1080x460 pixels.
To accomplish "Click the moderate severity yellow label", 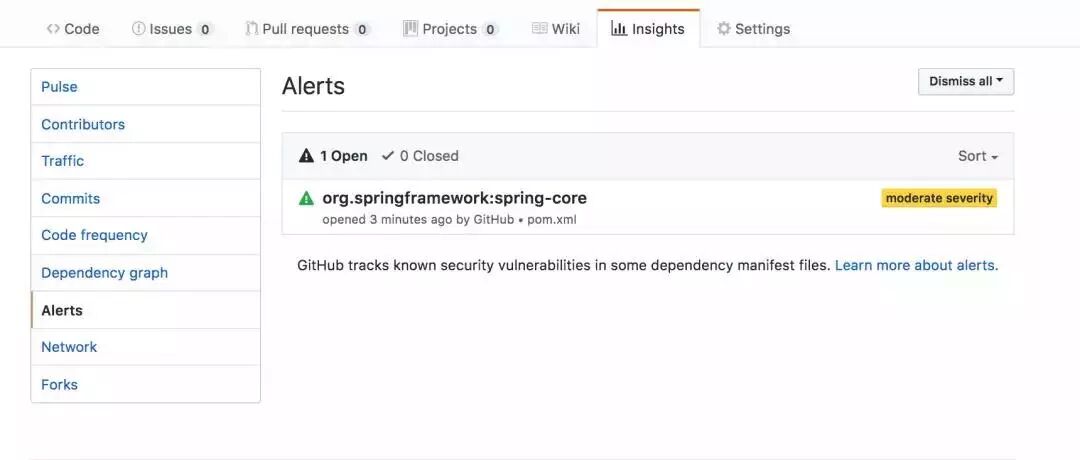I will tap(939, 198).
